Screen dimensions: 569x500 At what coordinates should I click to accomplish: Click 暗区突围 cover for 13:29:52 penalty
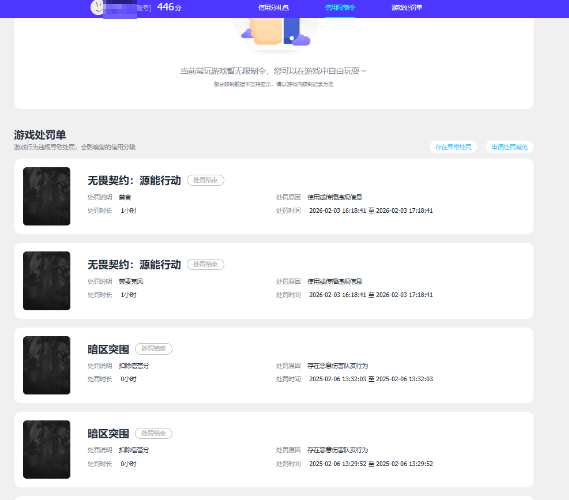point(46,449)
